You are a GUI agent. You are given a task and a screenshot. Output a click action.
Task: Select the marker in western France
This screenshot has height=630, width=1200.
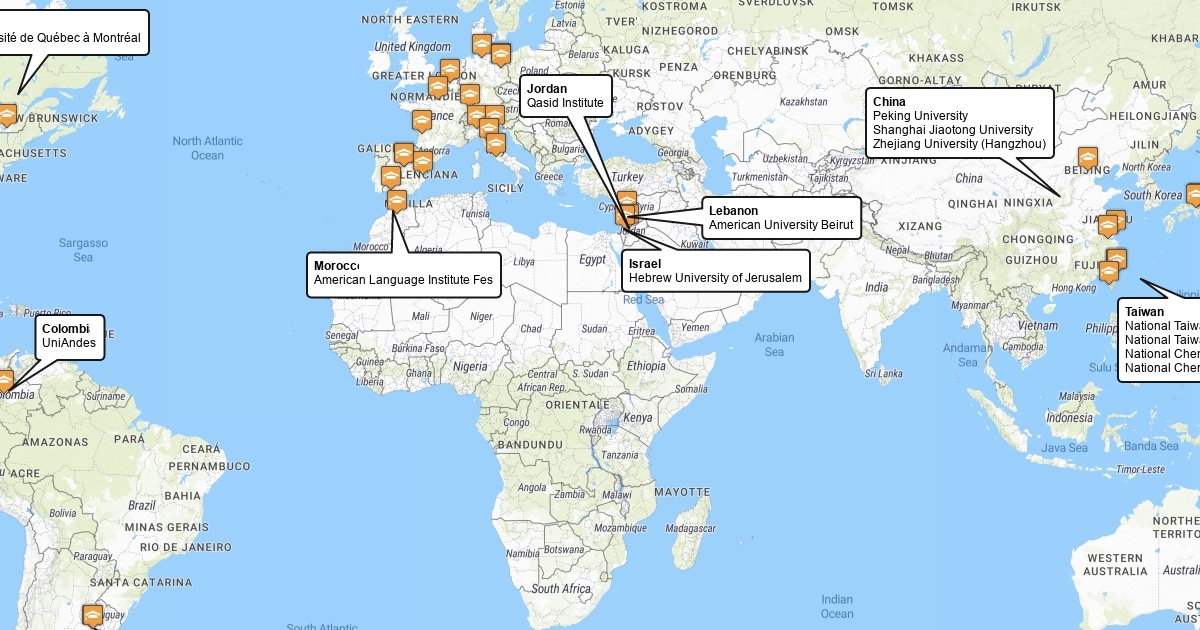point(422,121)
